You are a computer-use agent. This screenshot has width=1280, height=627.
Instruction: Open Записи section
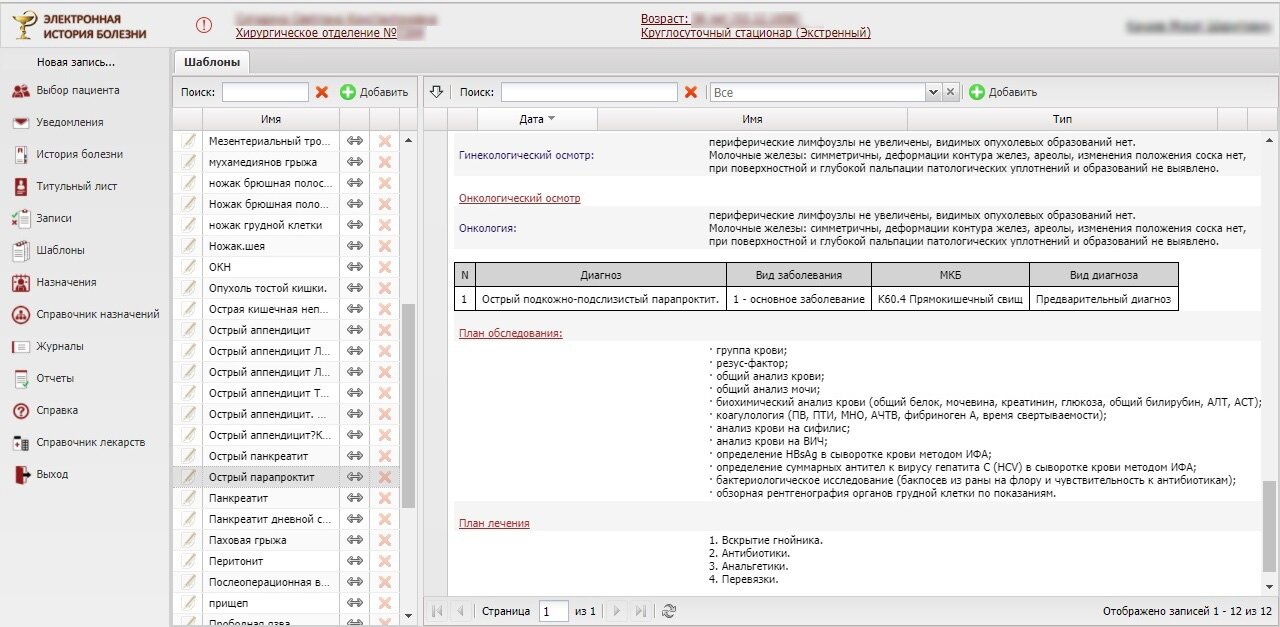(53, 218)
